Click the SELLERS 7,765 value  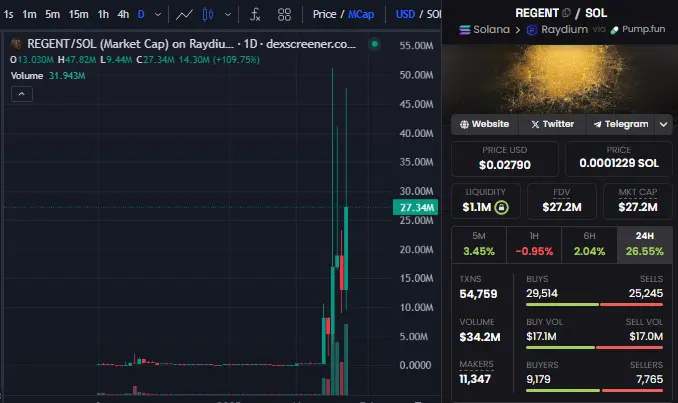(649, 379)
